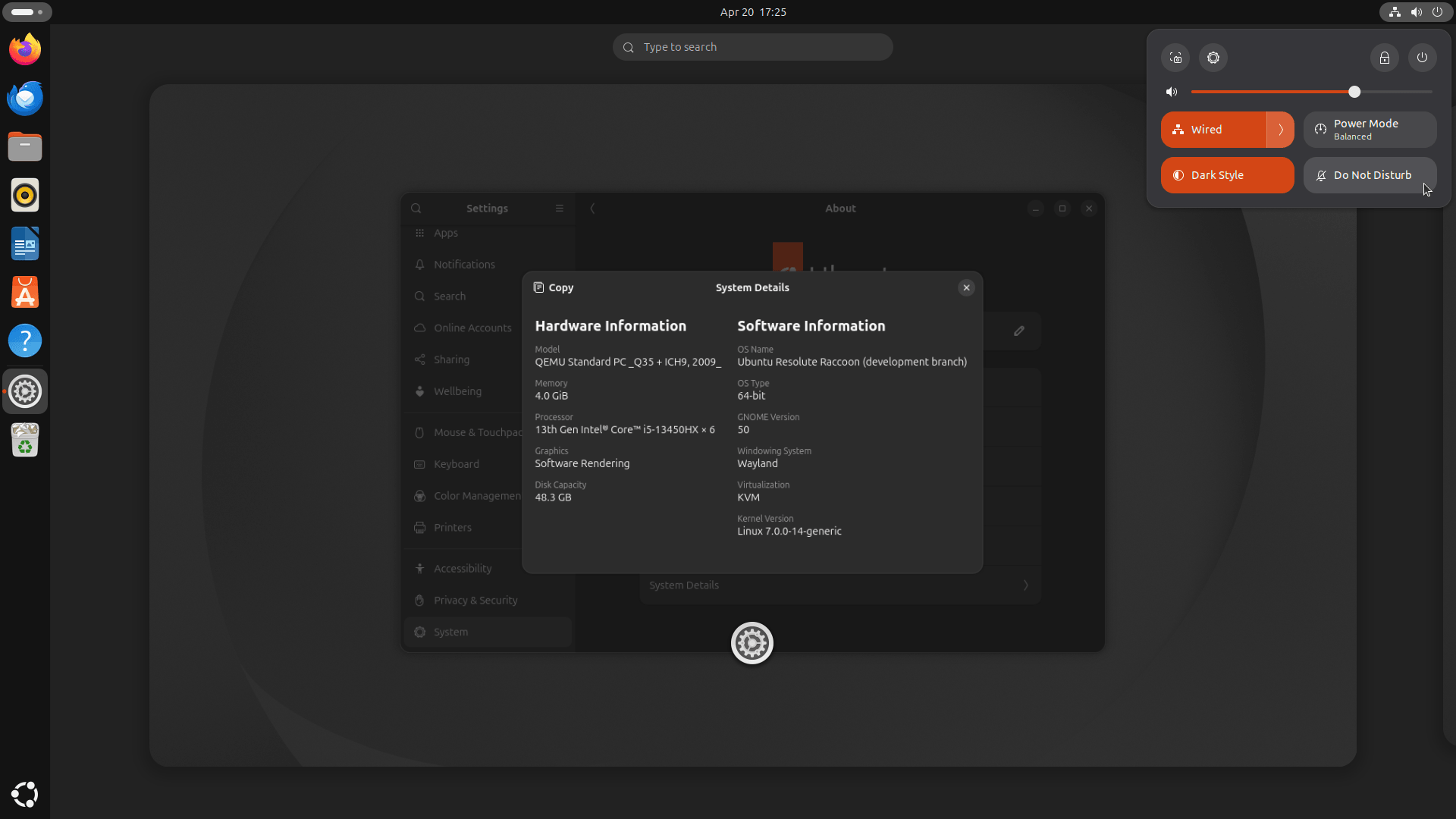
Task: Toggle the Dark Style button
Action: [x=1227, y=175]
